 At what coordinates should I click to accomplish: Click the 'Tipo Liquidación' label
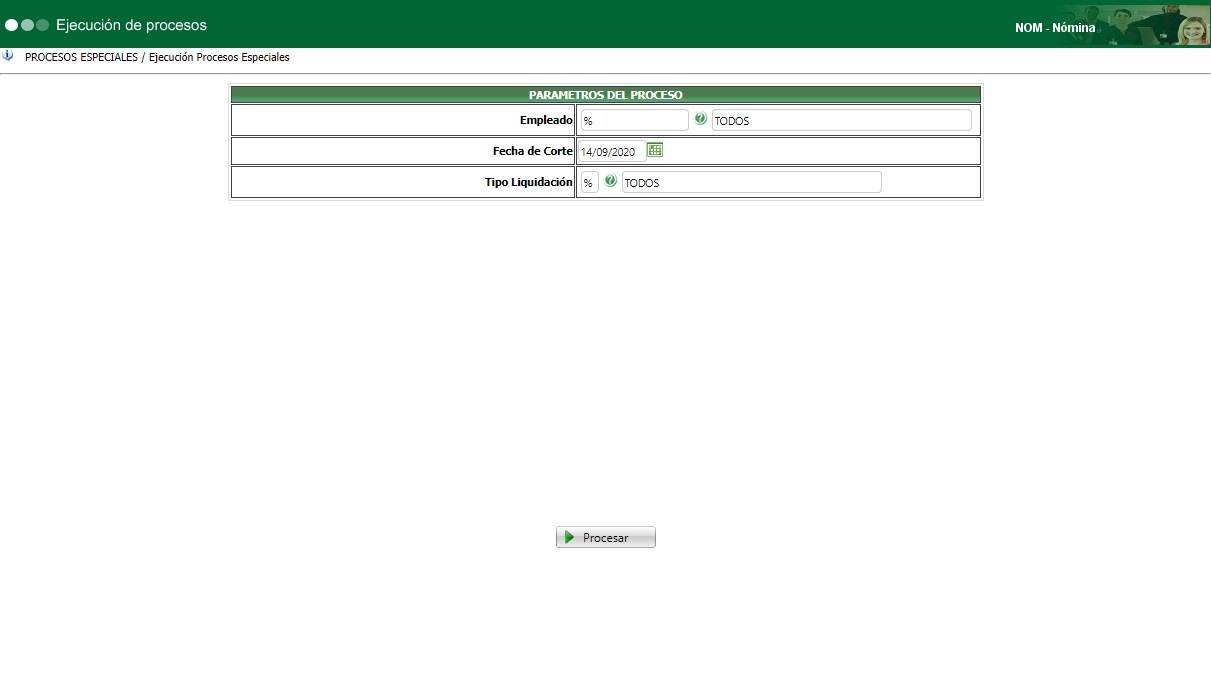click(x=529, y=182)
